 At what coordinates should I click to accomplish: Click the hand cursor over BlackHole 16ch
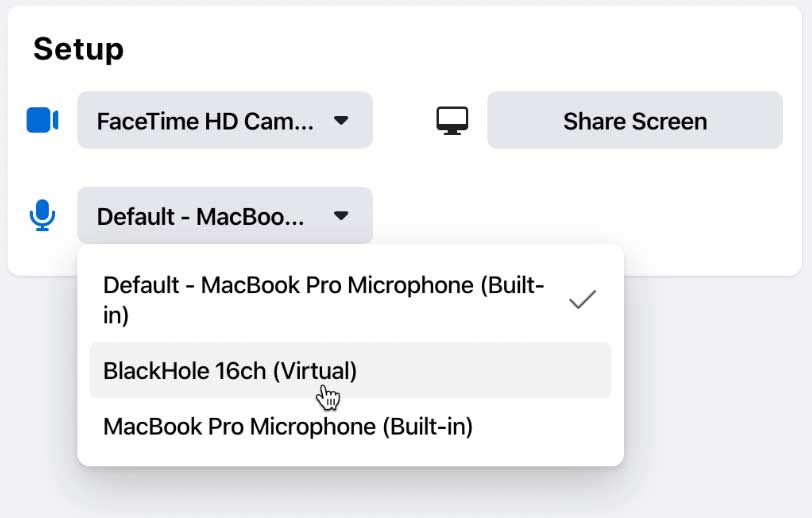pos(327,397)
